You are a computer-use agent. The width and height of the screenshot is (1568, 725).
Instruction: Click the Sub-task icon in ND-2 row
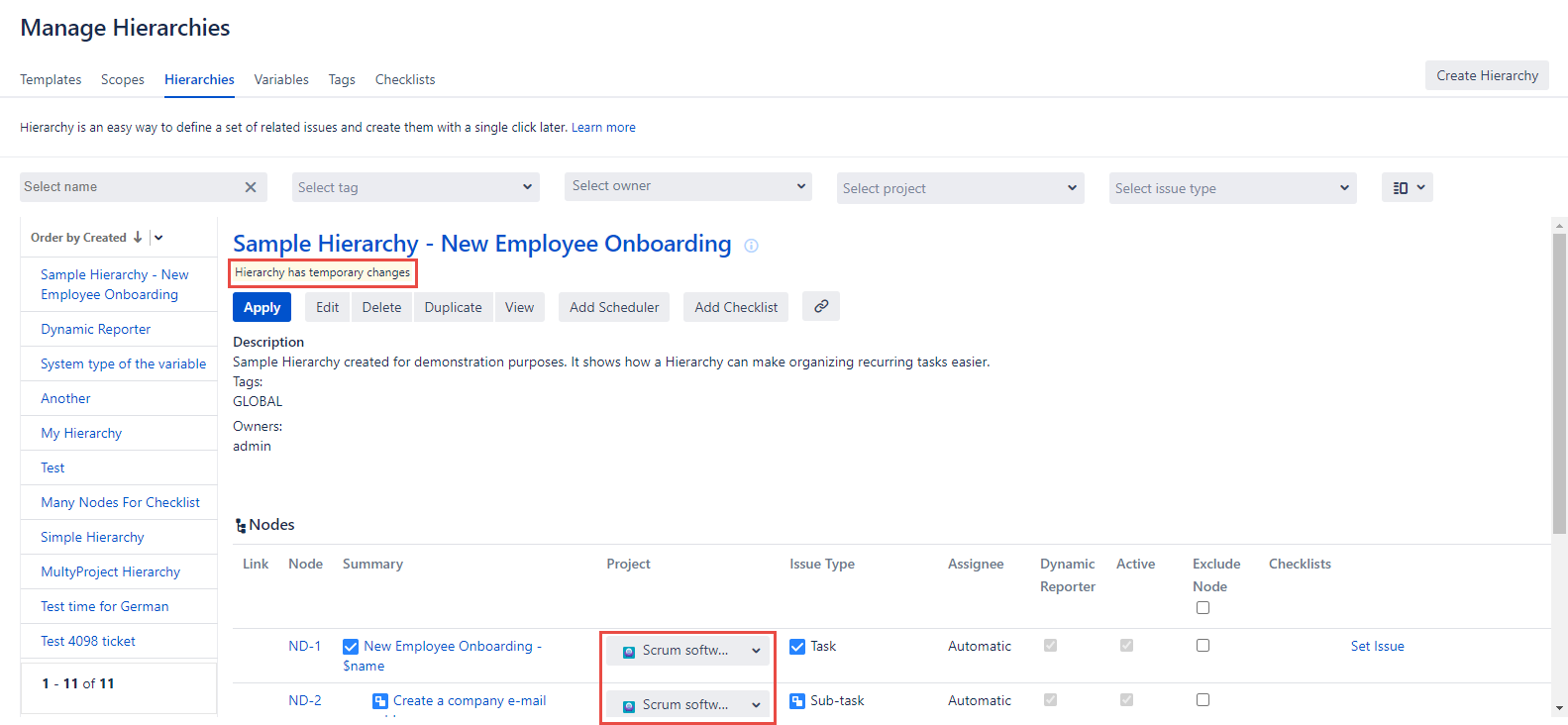[797, 701]
